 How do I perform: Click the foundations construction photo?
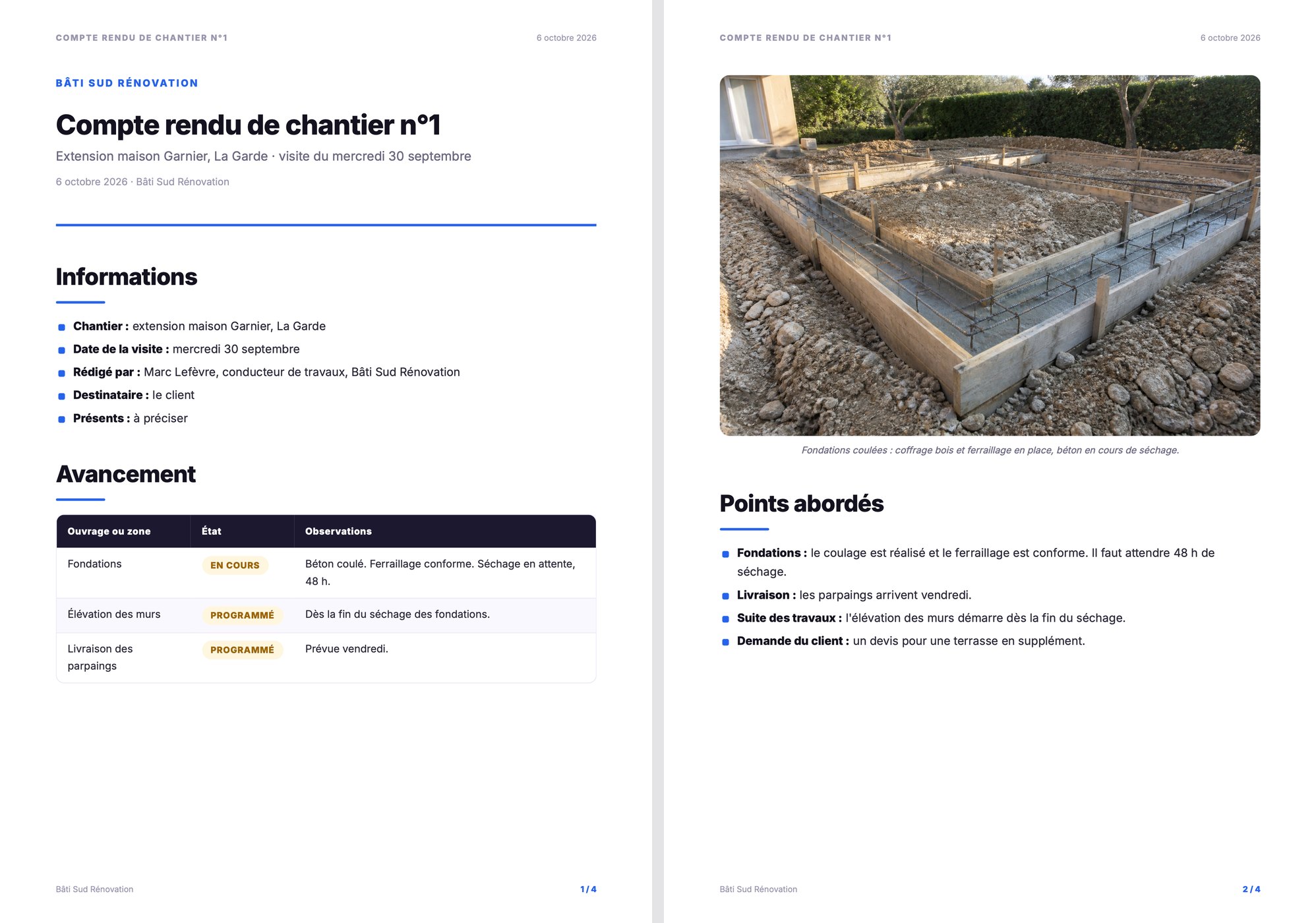[990, 255]
